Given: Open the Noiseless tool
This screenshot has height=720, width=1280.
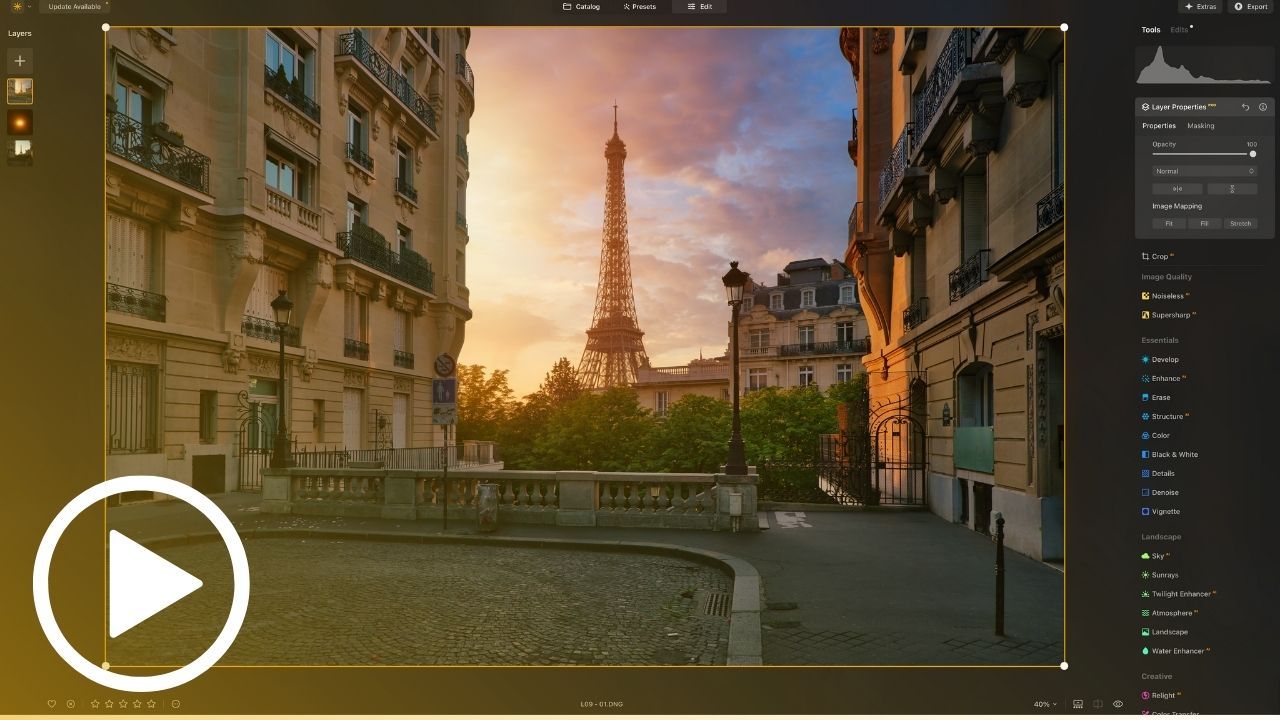Looking at the screenshot, I should coord(1165,296).
